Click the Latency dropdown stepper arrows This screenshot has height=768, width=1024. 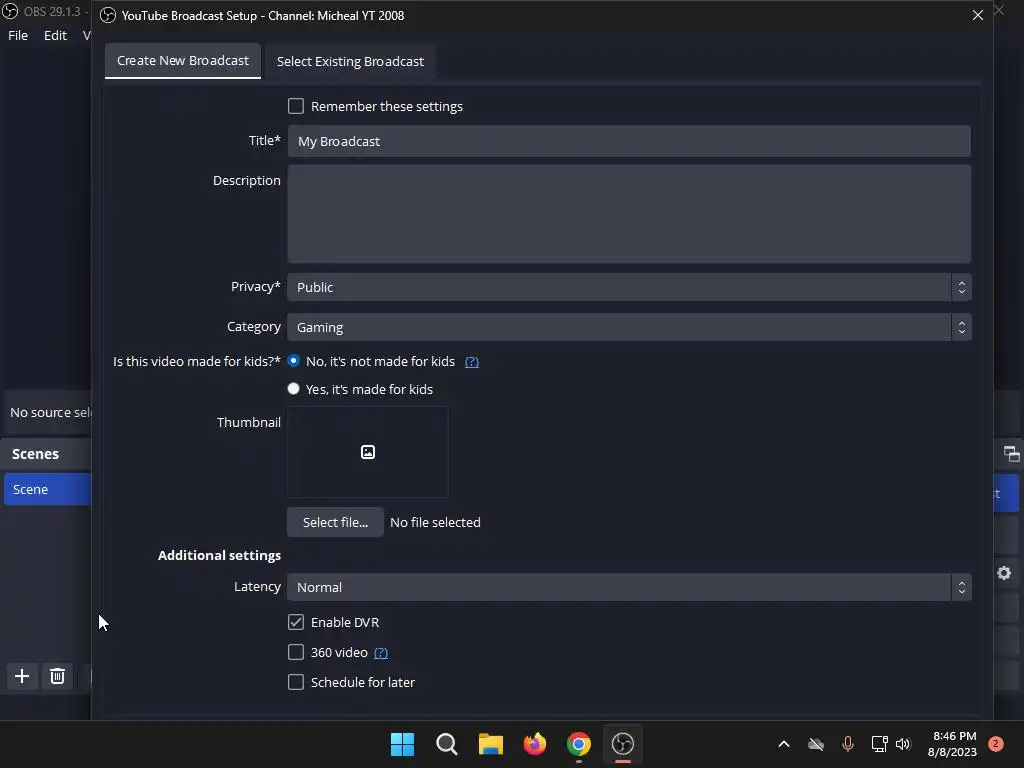point(961,587)
